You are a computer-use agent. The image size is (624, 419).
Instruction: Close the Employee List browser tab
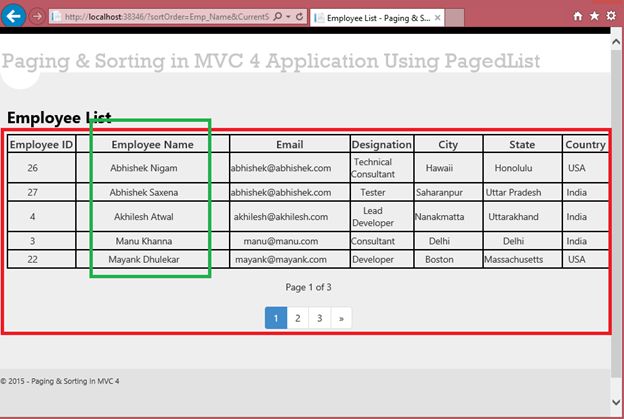coord(437,18)
